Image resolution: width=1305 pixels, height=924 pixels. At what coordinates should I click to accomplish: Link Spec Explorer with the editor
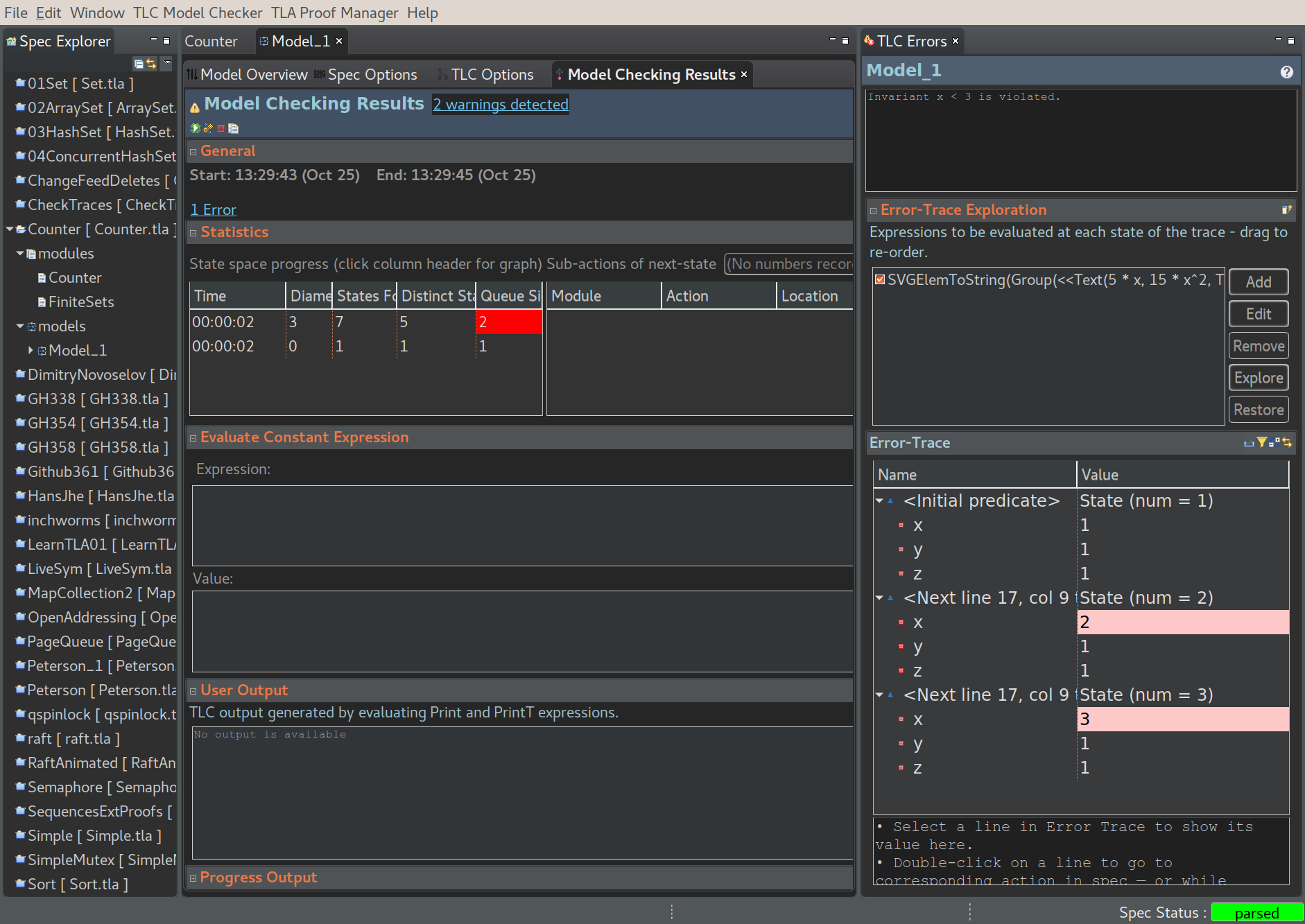click(x=151, y=64)
